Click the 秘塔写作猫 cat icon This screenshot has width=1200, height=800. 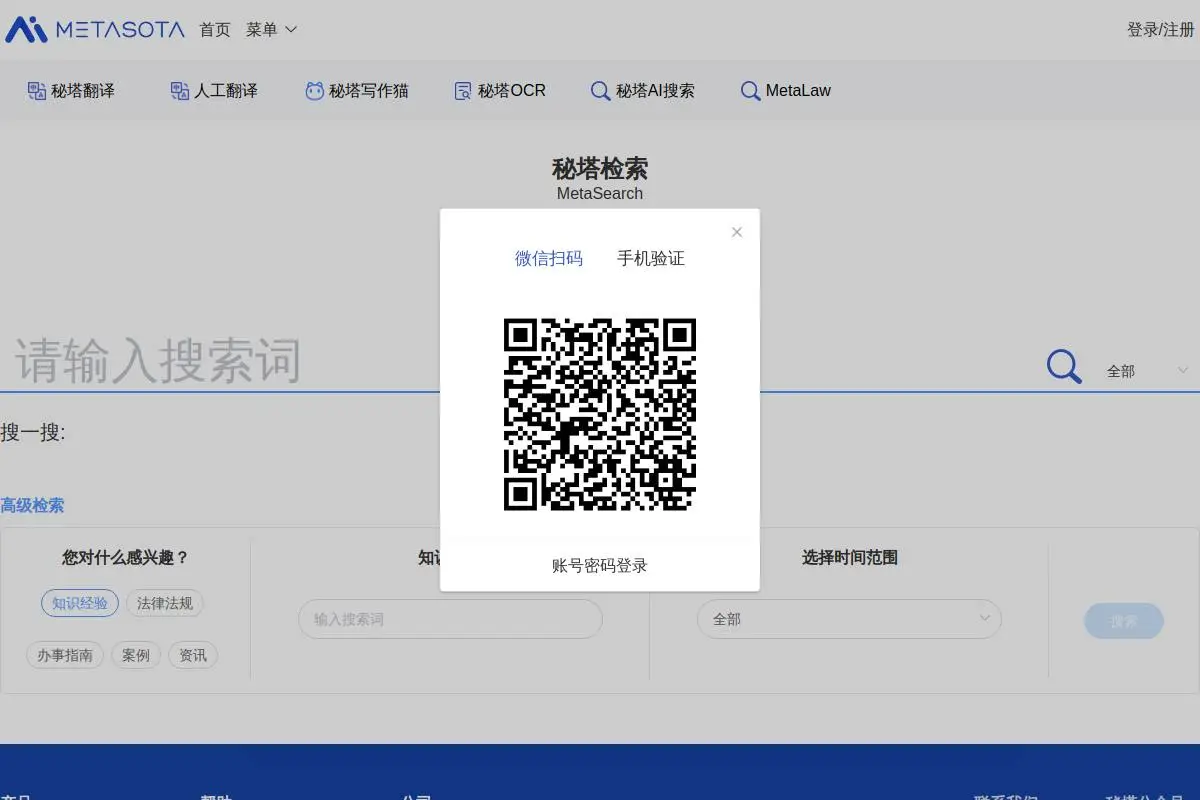(x=314, y=91)
